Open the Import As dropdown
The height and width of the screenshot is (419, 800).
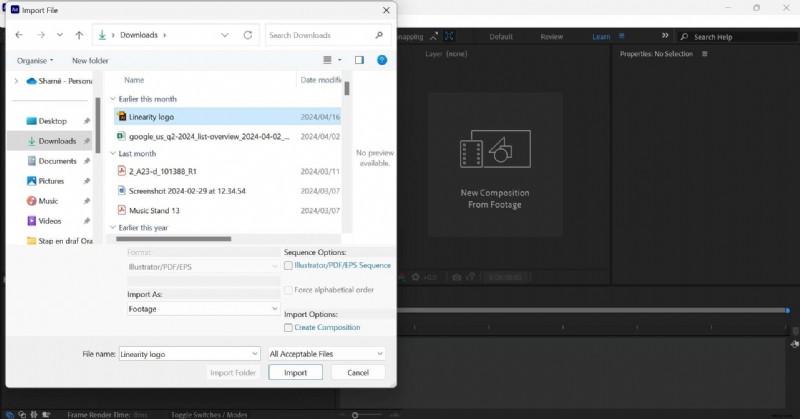(203, 309)
